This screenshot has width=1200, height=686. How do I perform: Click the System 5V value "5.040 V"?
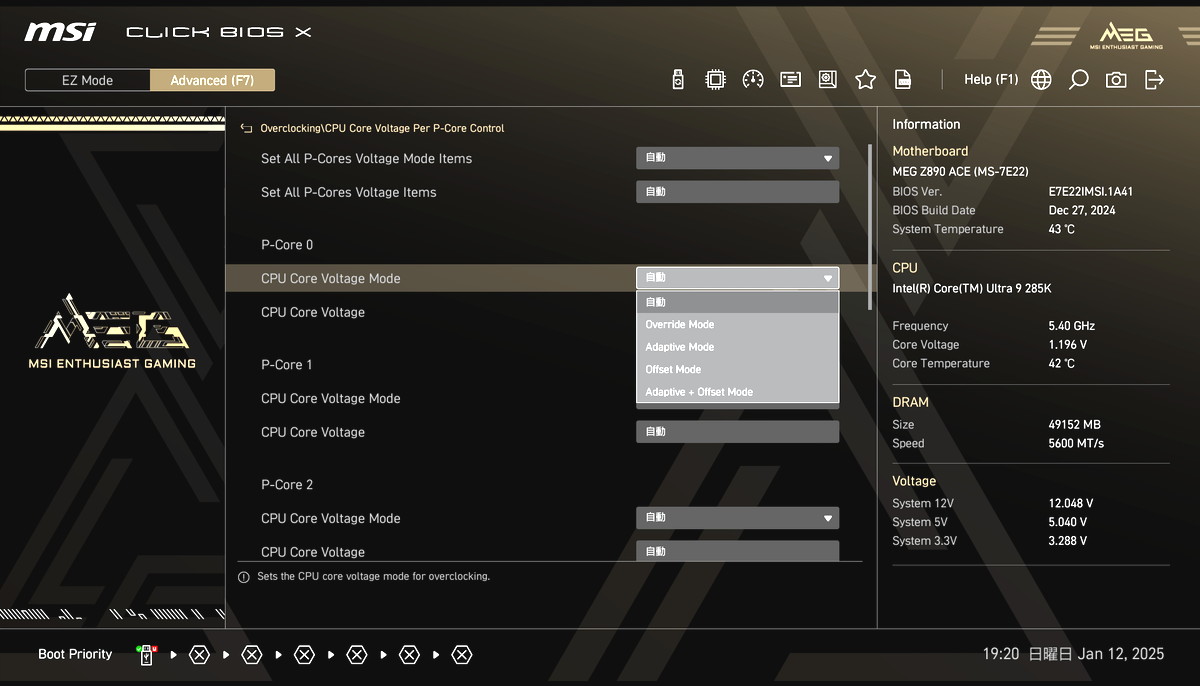(x=1067, y=522)
